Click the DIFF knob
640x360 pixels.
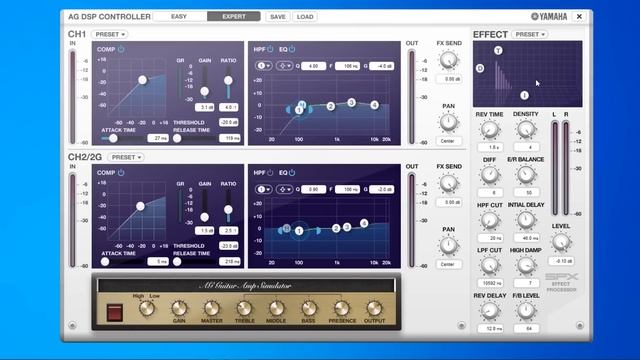pyautogui.click(x=489, y=175)
